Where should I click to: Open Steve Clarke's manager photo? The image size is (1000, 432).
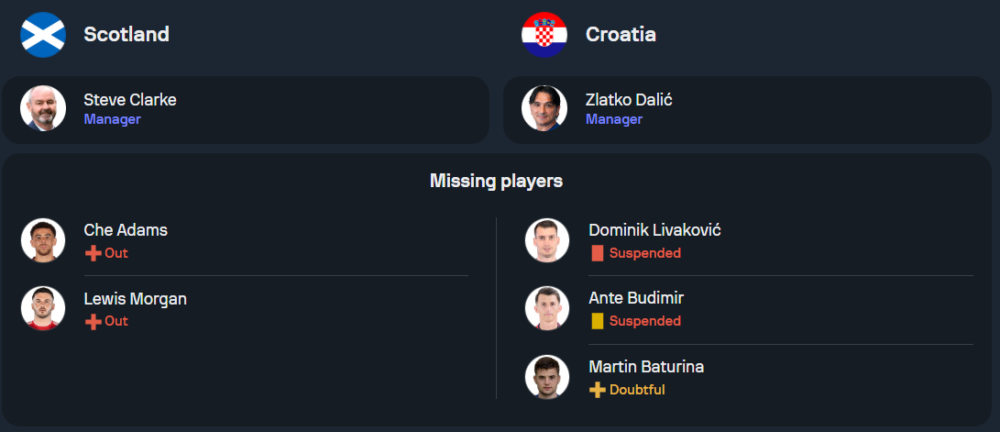(43, 109)
